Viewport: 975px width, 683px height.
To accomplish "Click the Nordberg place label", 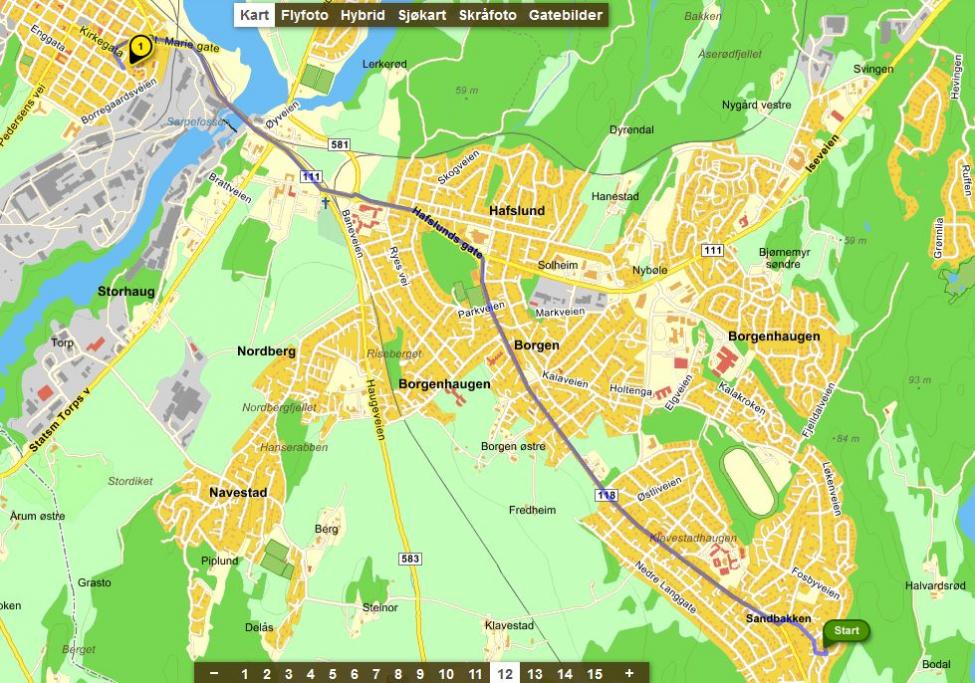I will tap(266, 351).
